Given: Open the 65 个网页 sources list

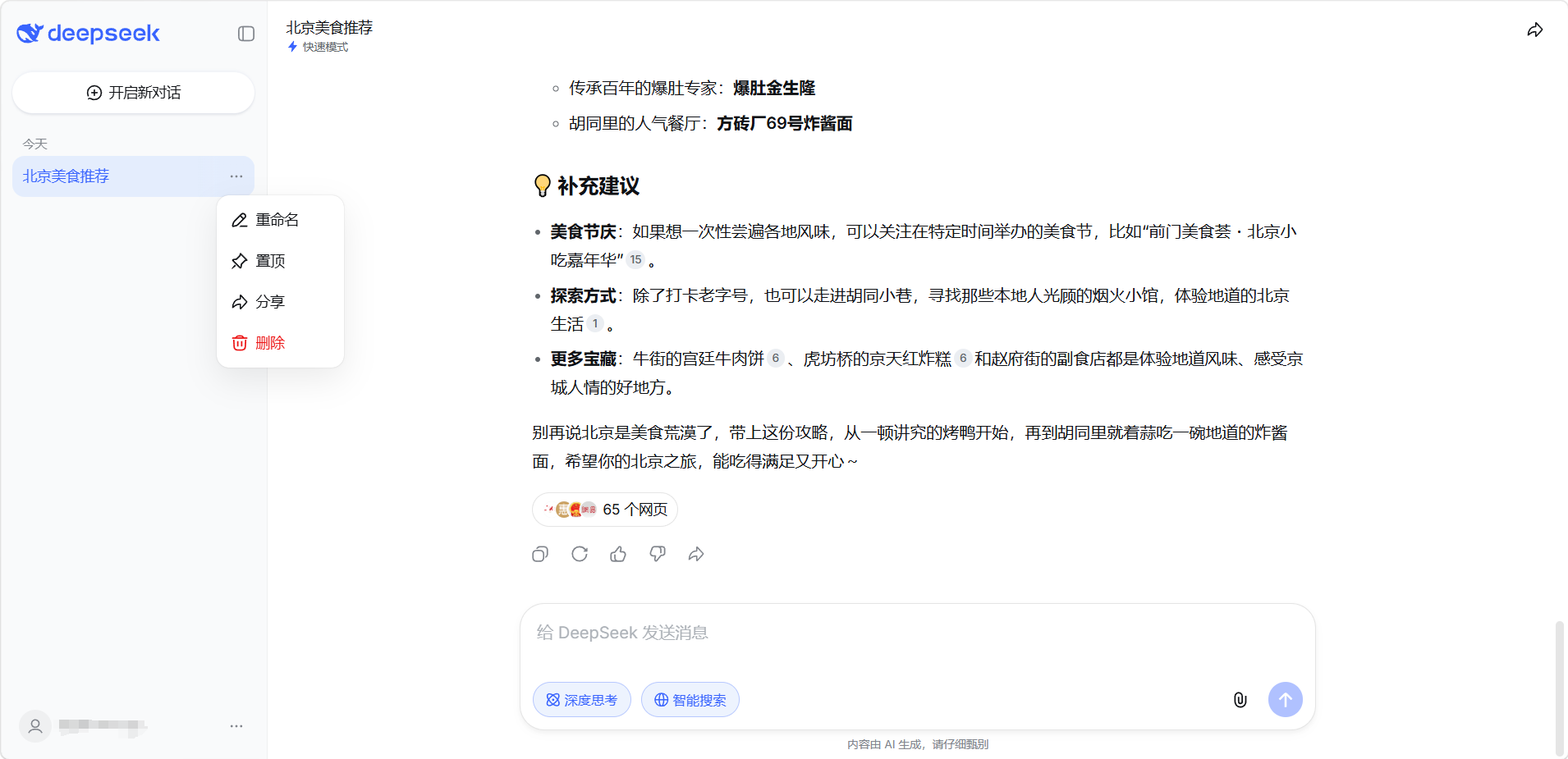Looking at the screenshot, I should (x=605, y=510).
